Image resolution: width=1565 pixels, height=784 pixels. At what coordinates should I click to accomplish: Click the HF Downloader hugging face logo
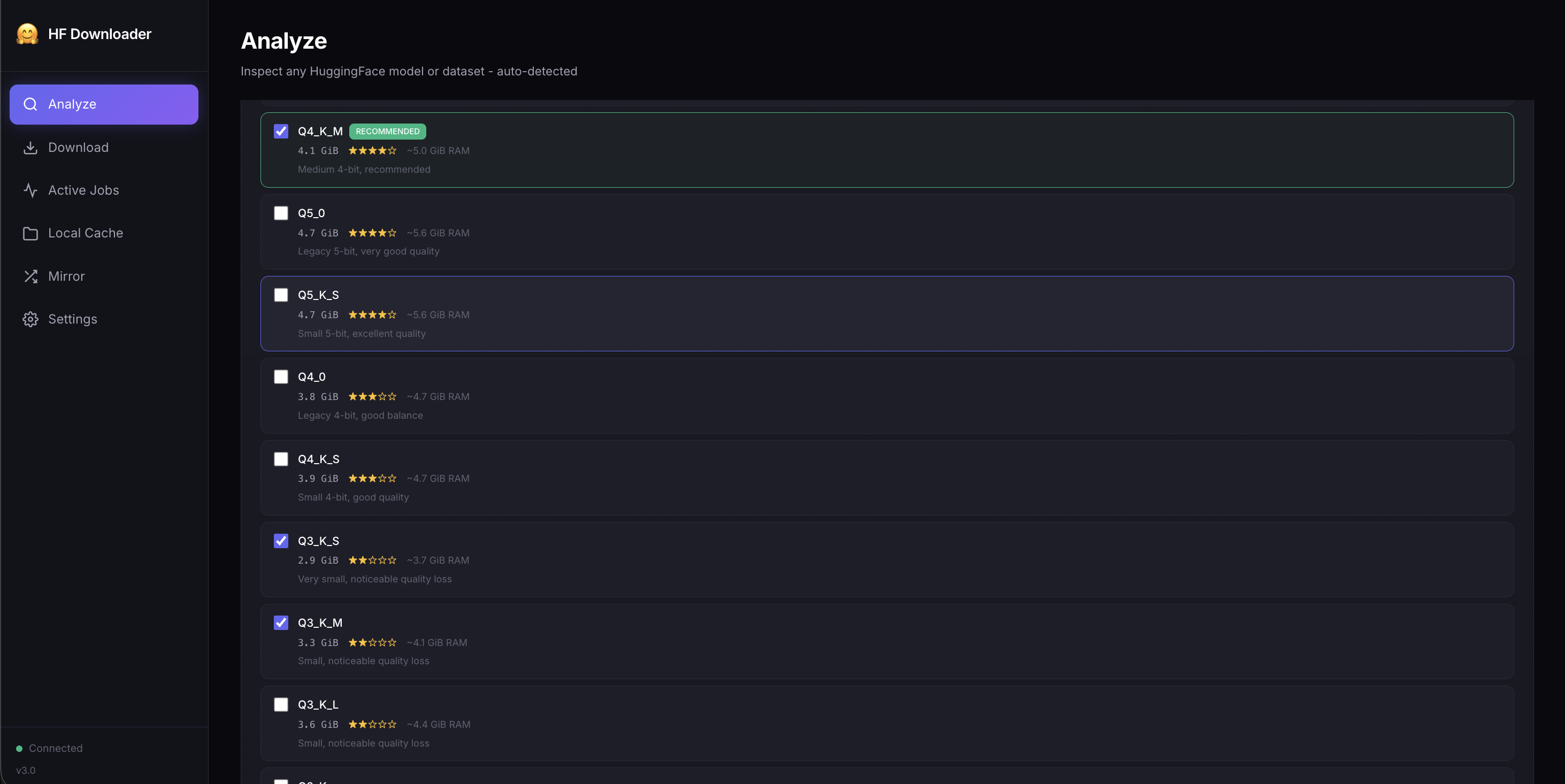tap(27, 34)
